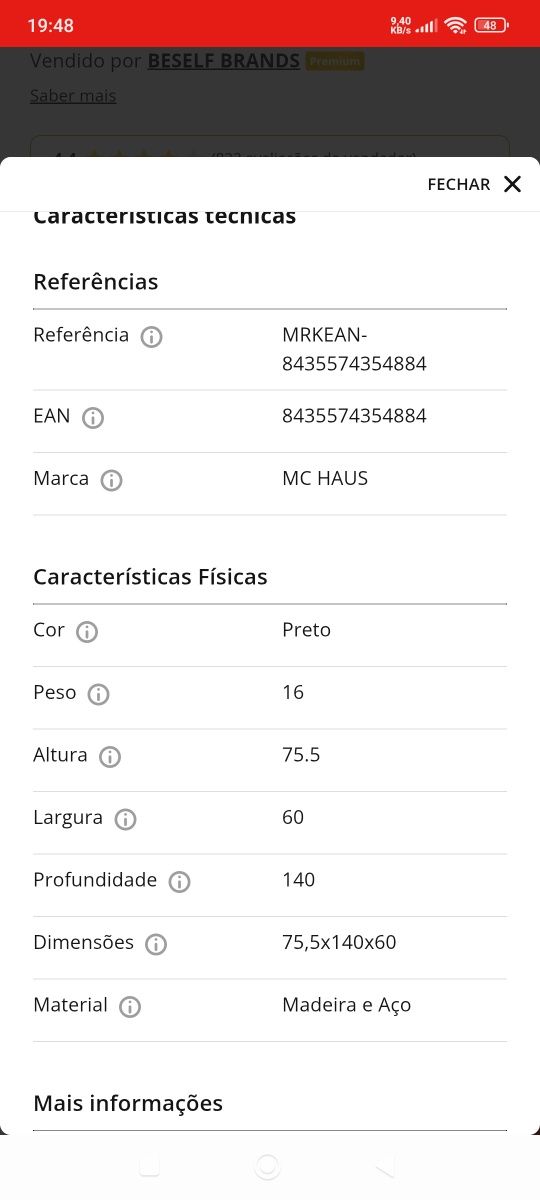Image resolution: width=540 pixels, height=1200 pixels.
Task: Tap the Saber mais link
Action: [x=73, y=96]
